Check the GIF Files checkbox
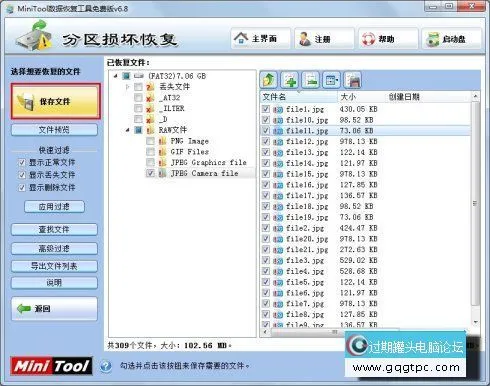This screenshot has width=490, height=386. 151,152
